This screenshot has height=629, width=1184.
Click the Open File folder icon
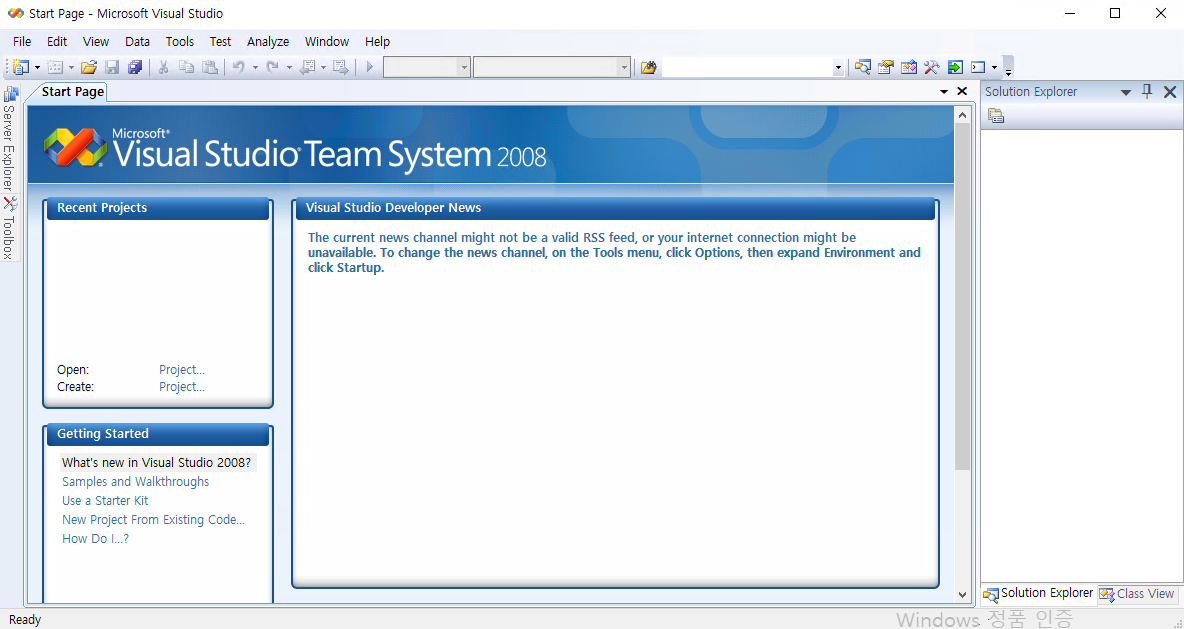click(89, 67)
